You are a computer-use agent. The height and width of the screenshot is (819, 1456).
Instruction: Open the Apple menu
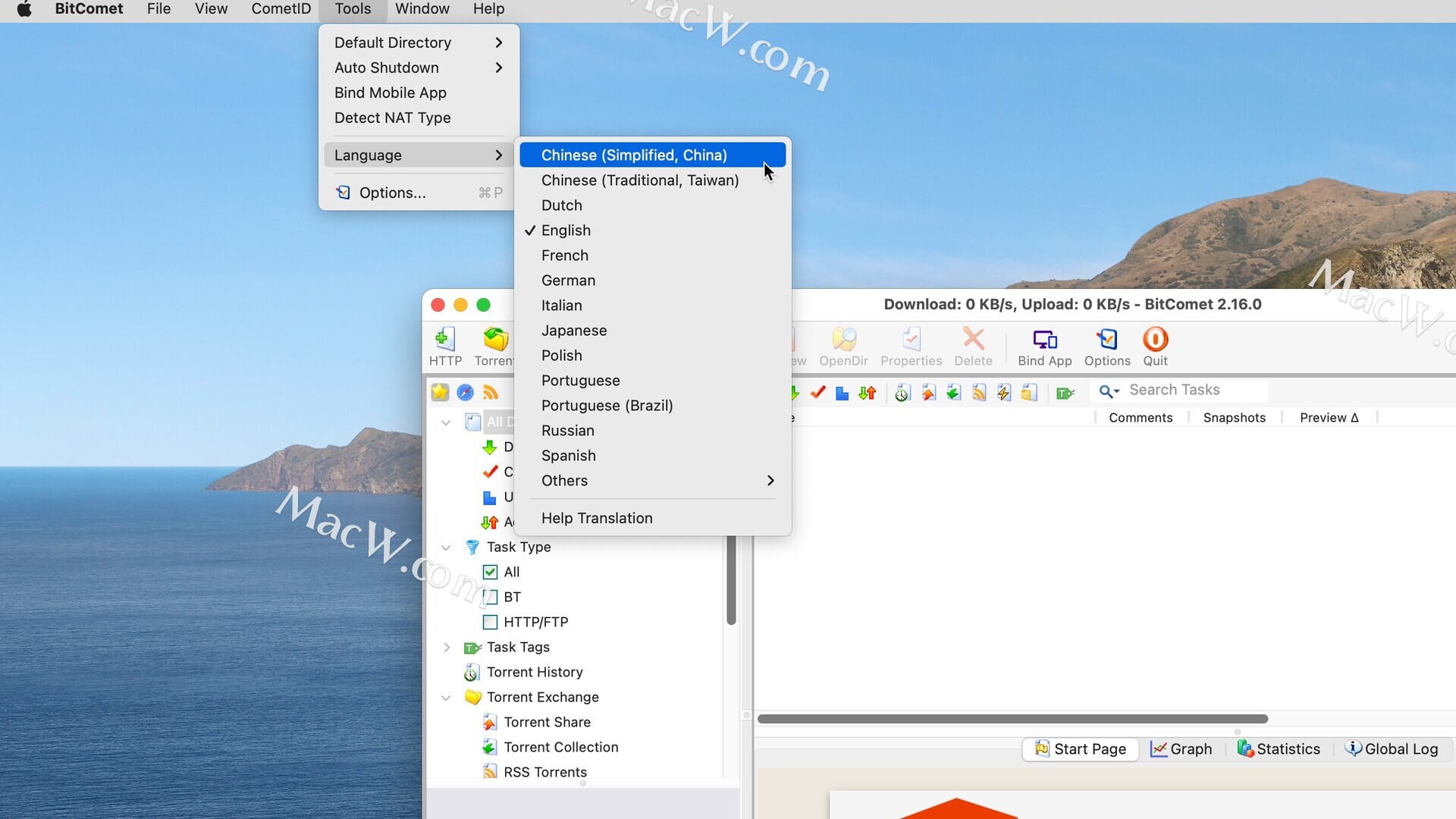[x=24, y=9]
